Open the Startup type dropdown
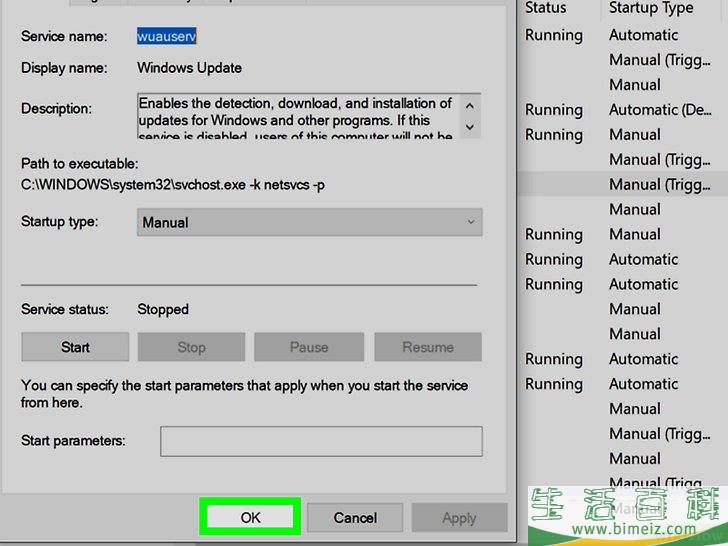728x546 pixels. tap(310, 222)
